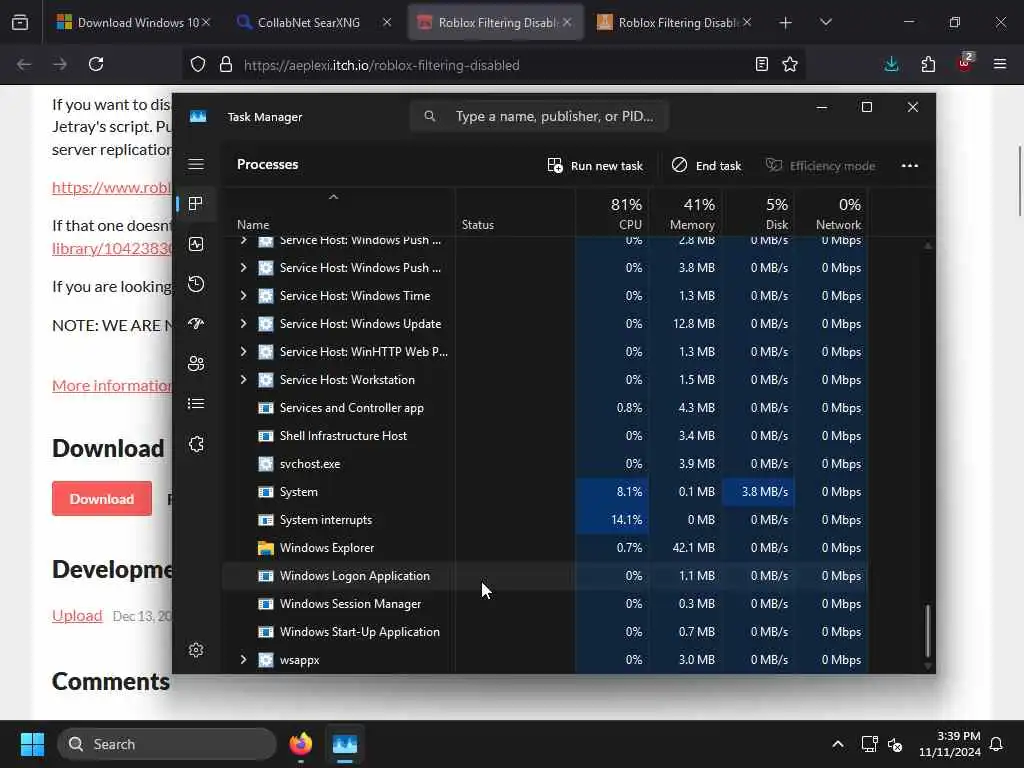Open Windows Start menu
The width and height of the screenshot is (1024, 768).
[32, 744]
